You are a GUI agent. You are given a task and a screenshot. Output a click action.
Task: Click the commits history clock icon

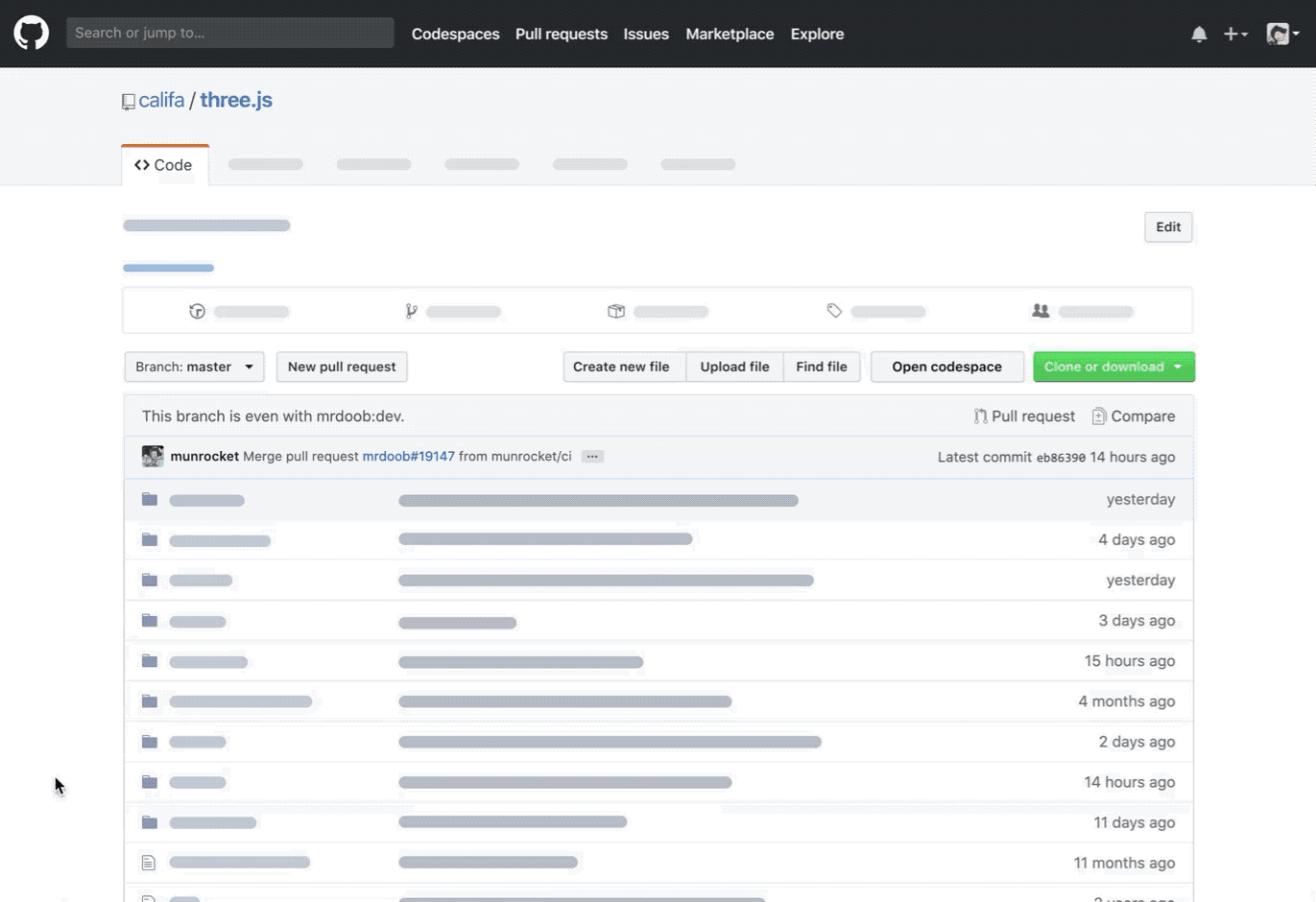point(198,311)
